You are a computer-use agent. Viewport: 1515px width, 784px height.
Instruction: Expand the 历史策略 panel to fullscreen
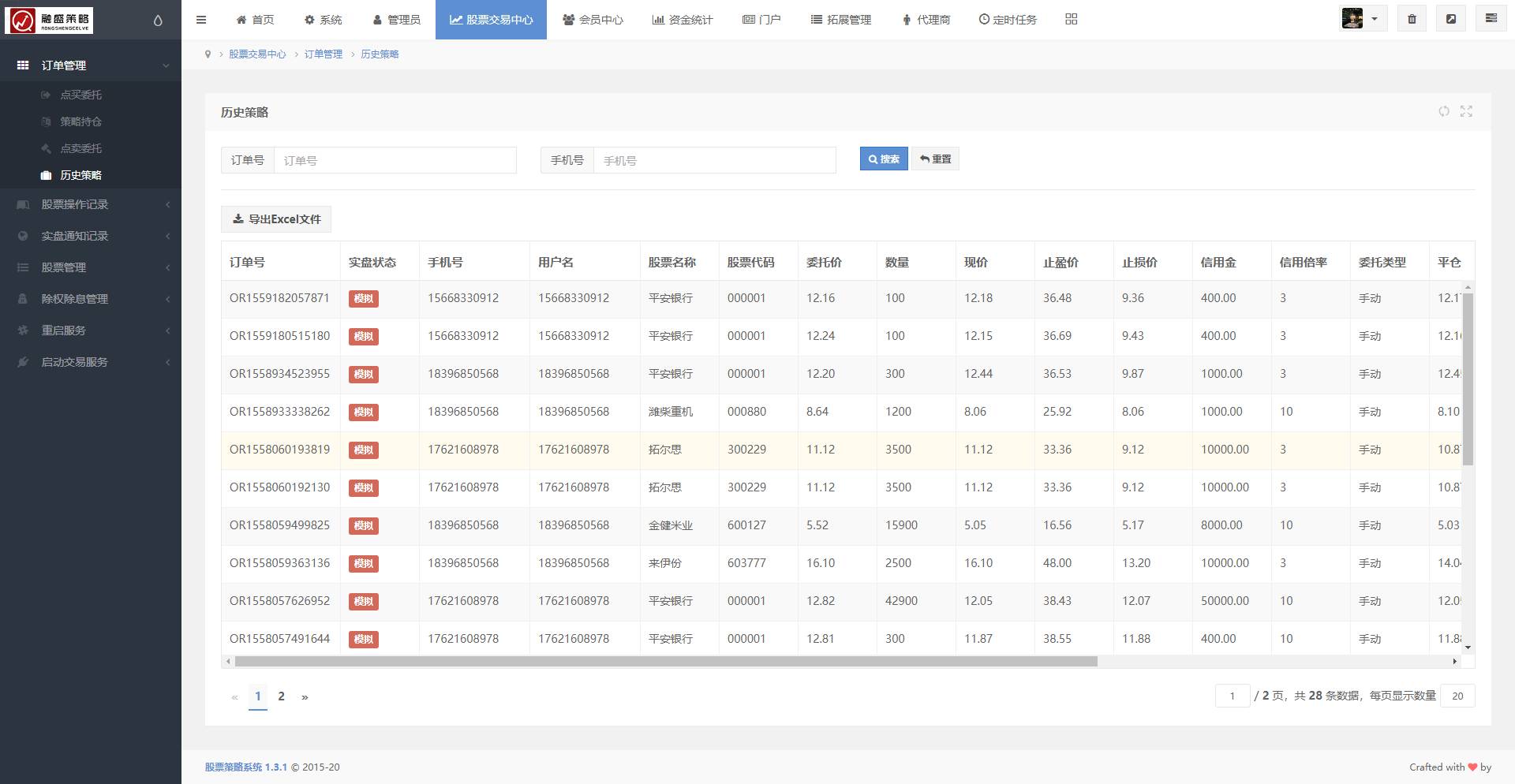pos(1466,111)
